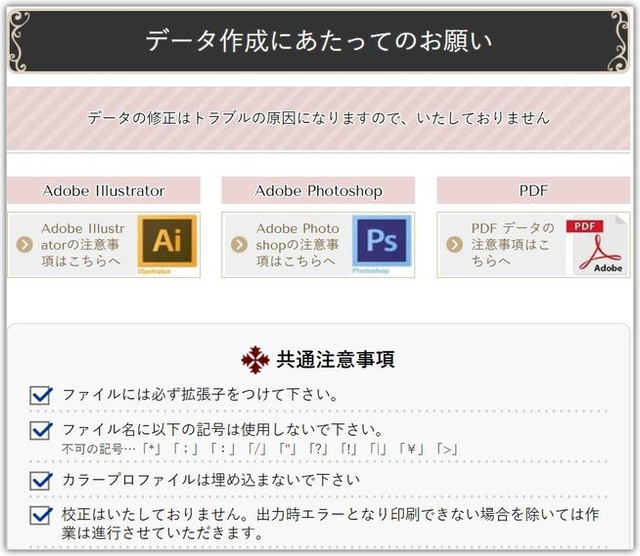Image resolution: width=640 pixels, height=556 pixels.
Task: Toggle the color profile embedding checkbox
Action: click(41, 480)
